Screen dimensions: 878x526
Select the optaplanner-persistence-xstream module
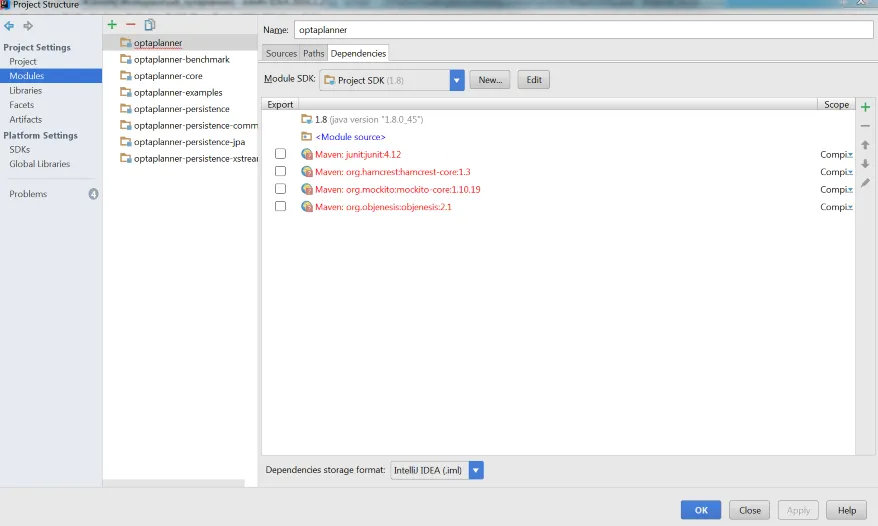(195, 159)
